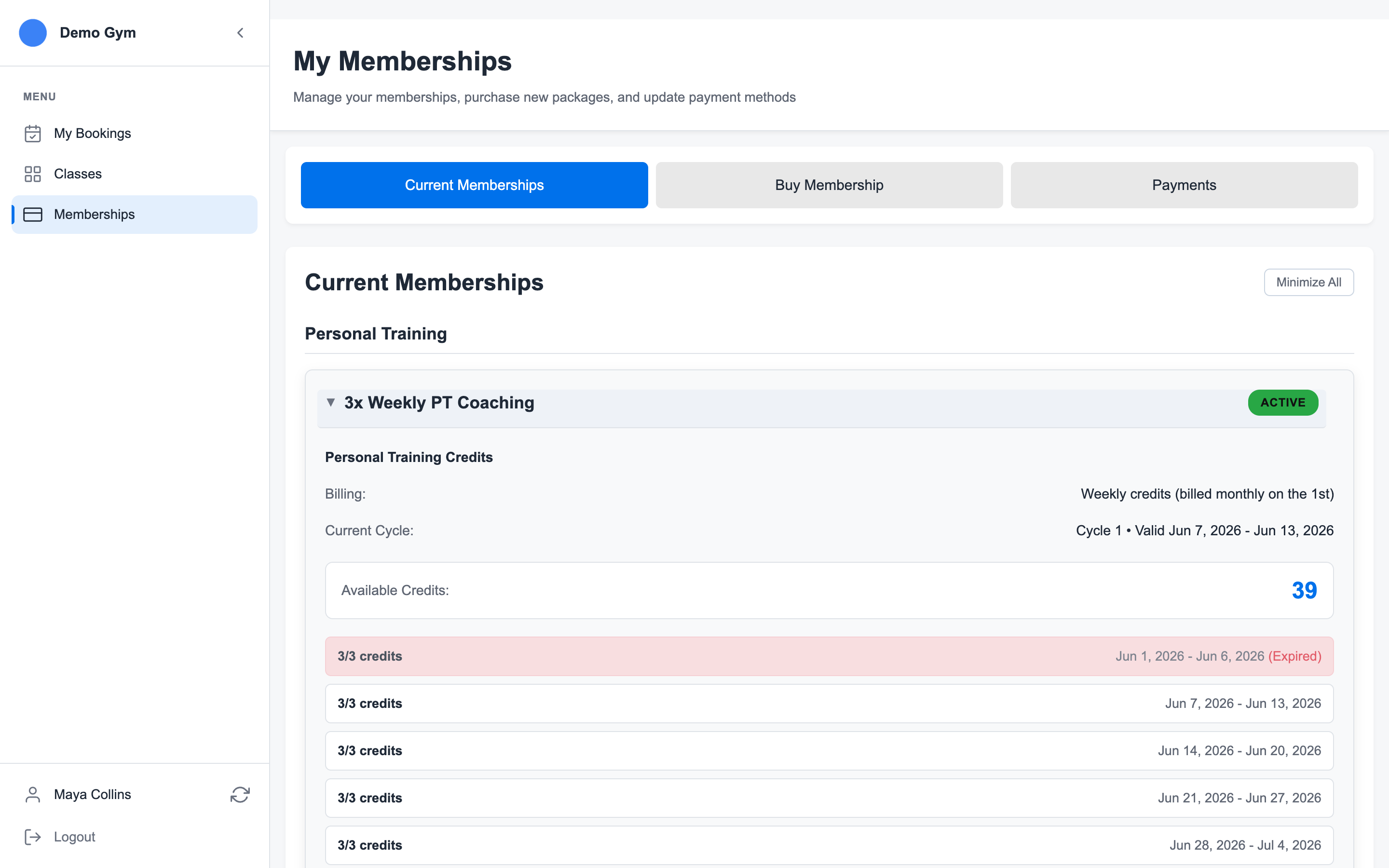
Task: Click the Logout arrow icon
Action: pos(33,837)
